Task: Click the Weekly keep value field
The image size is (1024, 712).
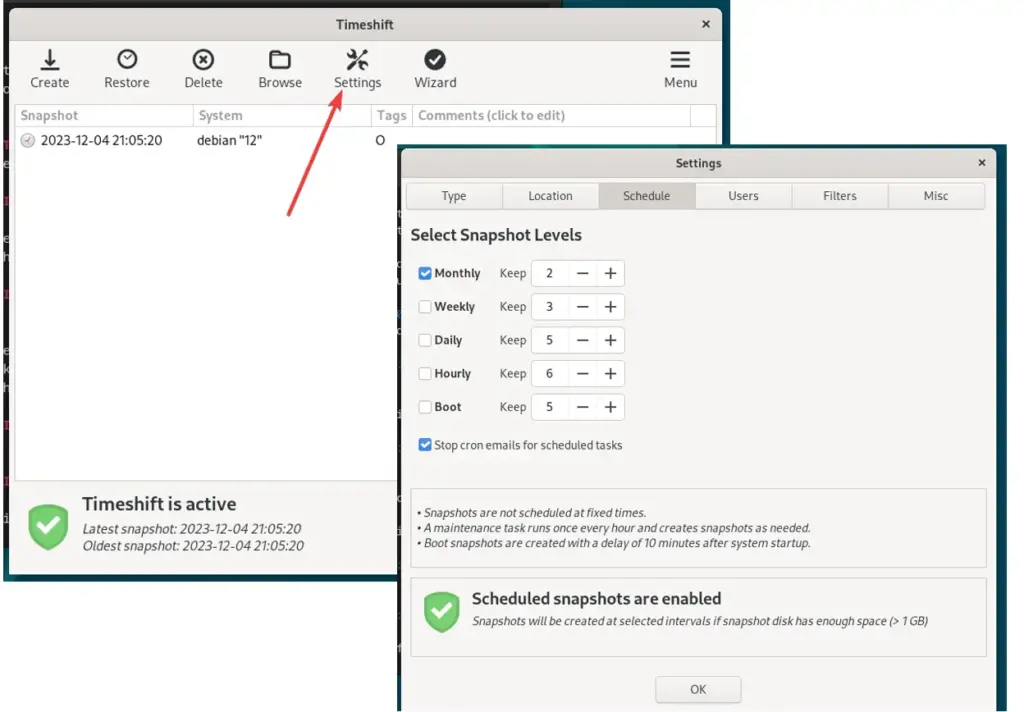Action: click(550, 306)
